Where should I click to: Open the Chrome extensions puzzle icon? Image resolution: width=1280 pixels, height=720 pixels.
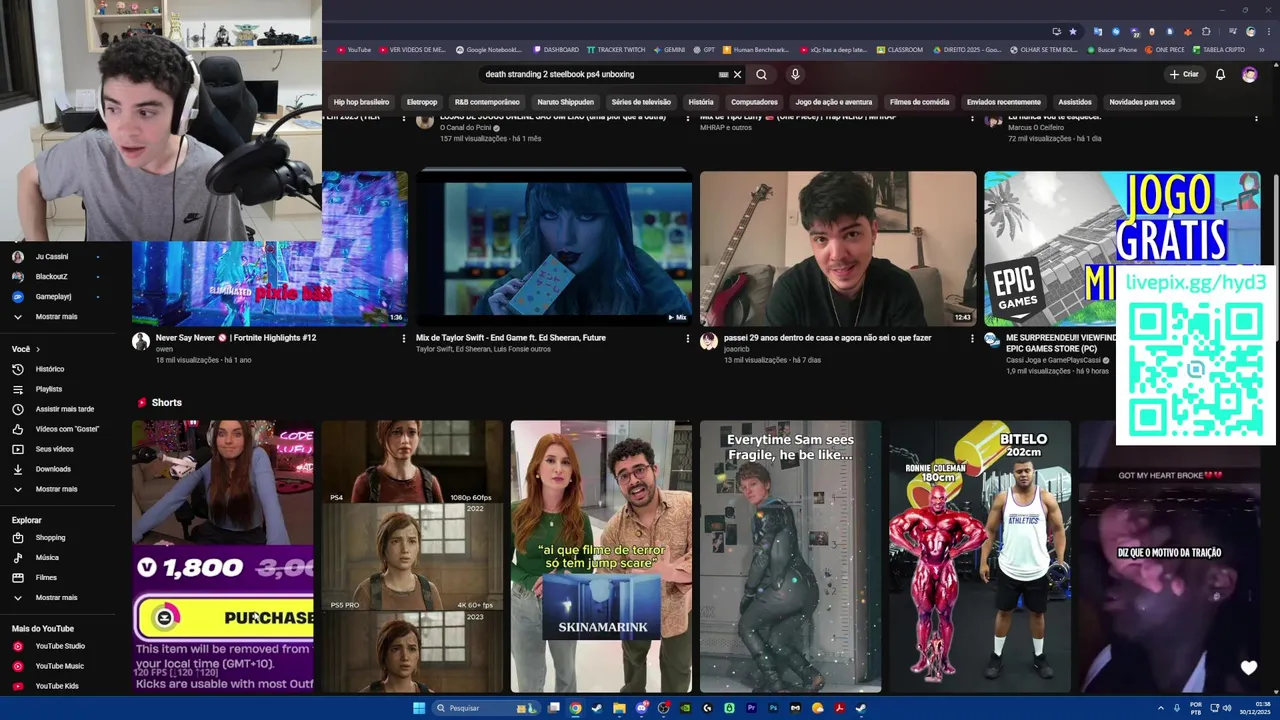coord(1206,31)
